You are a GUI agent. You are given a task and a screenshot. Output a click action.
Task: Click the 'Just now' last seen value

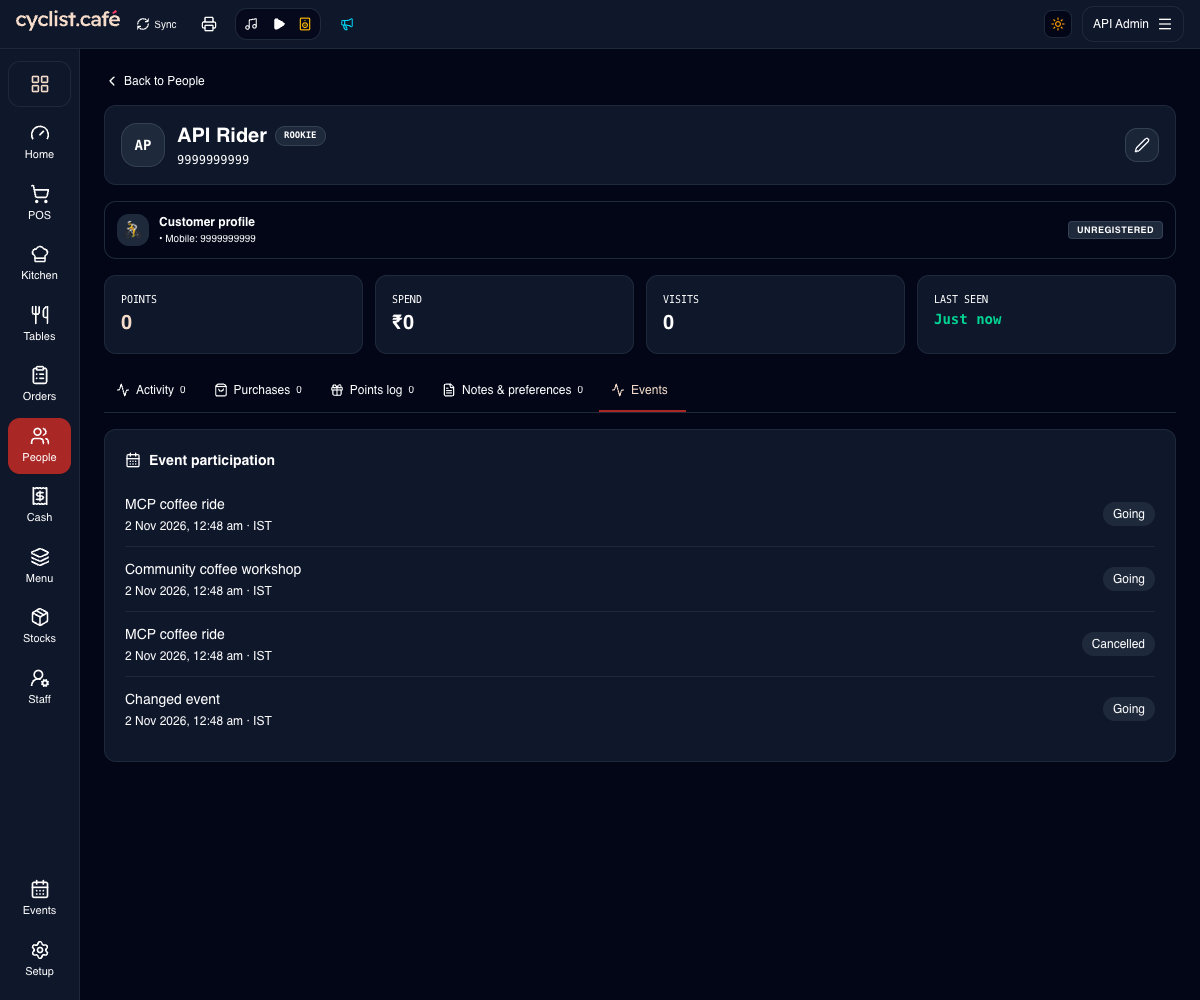(967, 319)
